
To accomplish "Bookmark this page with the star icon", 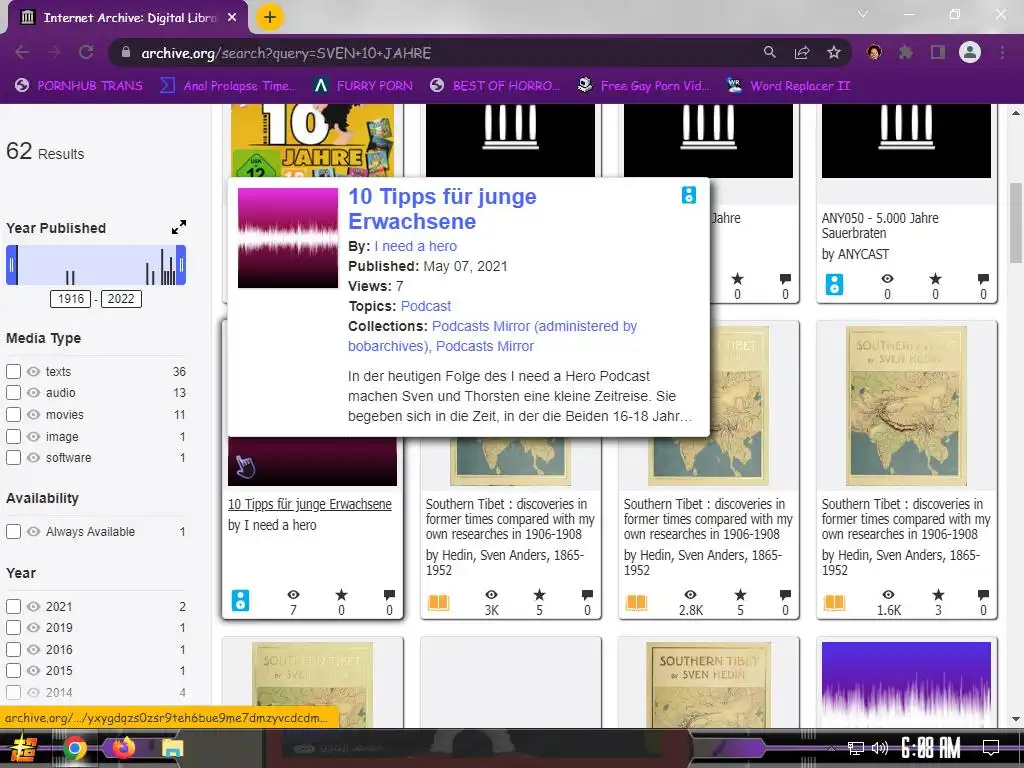I will coord(834,52).
